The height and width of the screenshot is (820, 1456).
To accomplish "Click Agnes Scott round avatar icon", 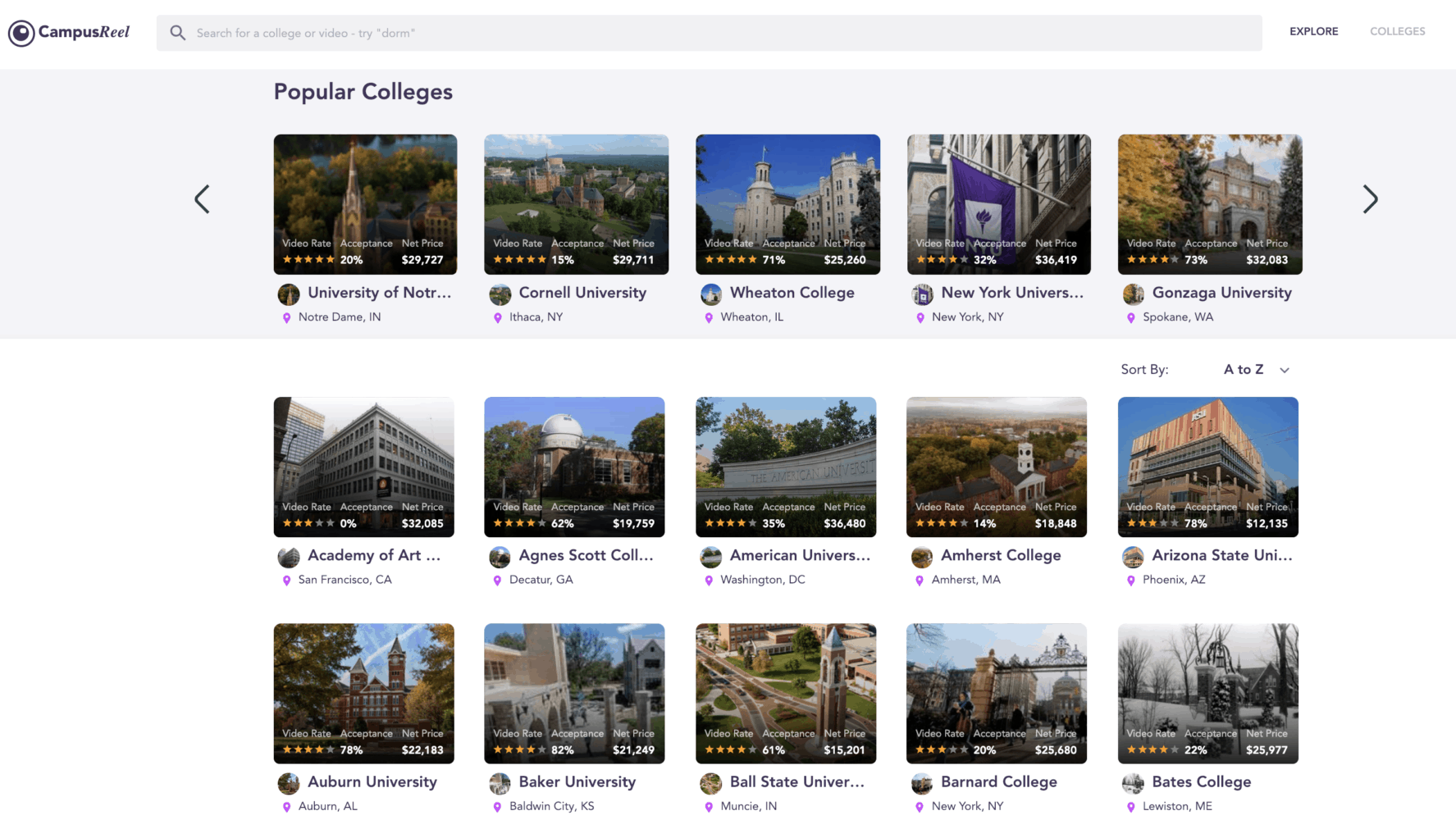I will 500,558.
